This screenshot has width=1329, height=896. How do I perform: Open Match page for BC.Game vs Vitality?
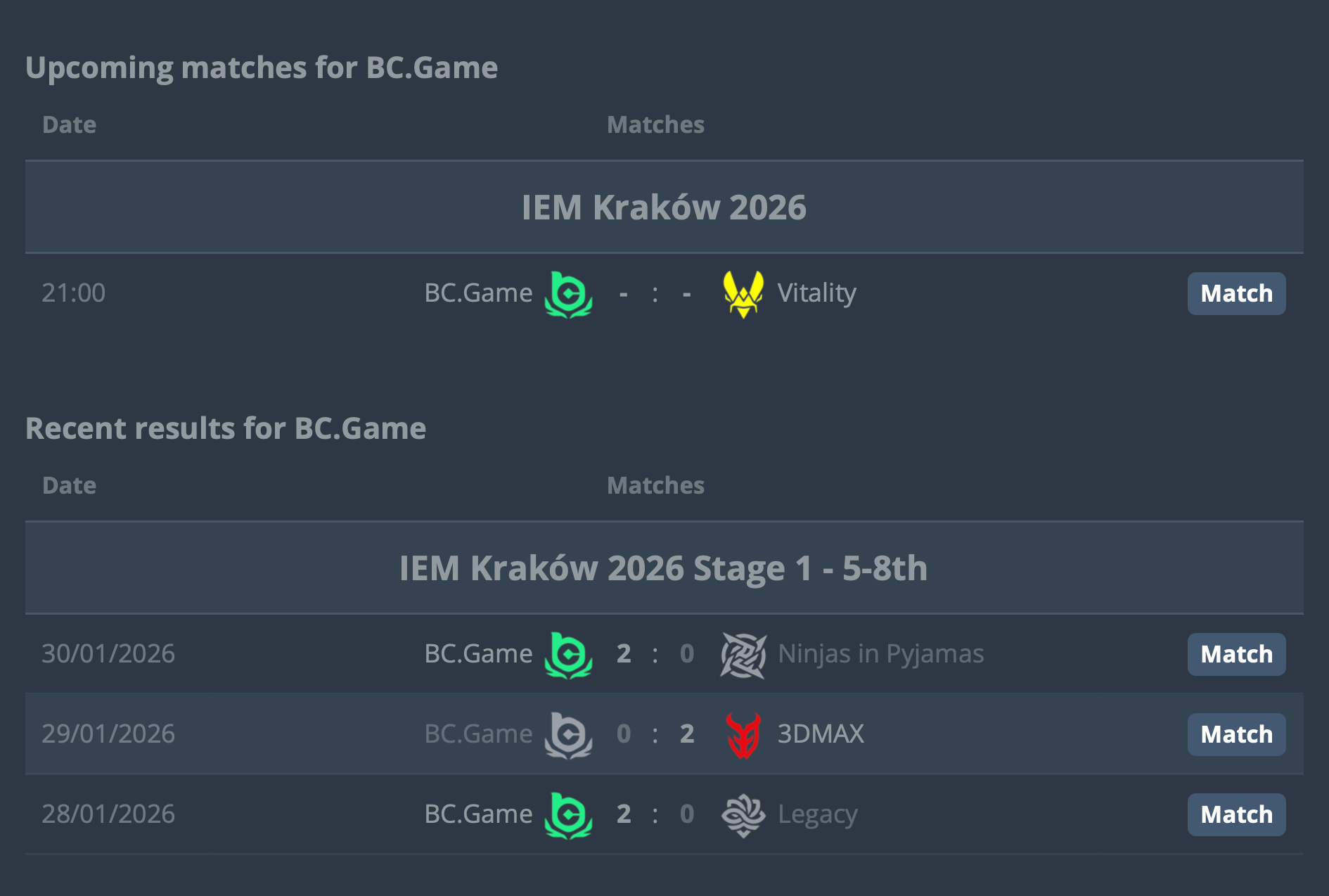[1236, 293]
